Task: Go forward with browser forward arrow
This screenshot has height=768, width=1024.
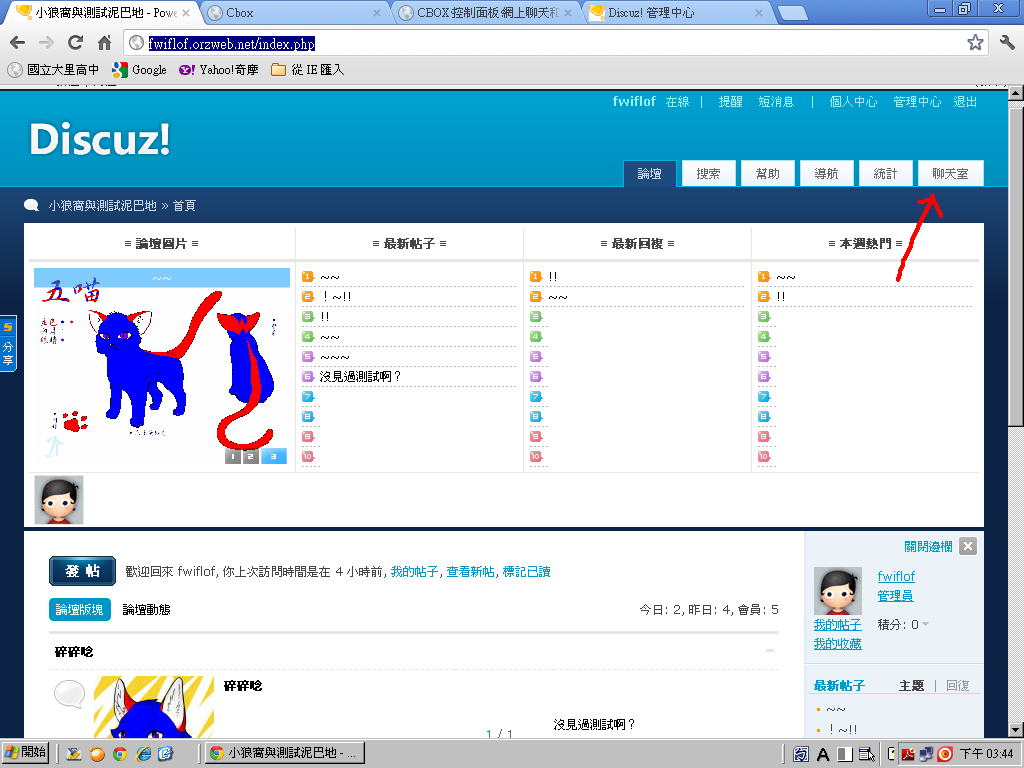Action: click(x=46, y=43)
